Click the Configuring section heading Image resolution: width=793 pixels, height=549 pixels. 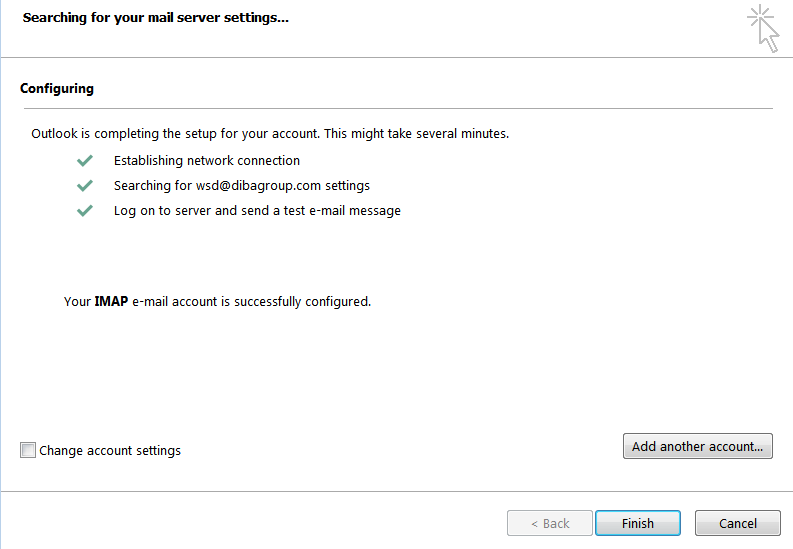[x=57, y=88]
